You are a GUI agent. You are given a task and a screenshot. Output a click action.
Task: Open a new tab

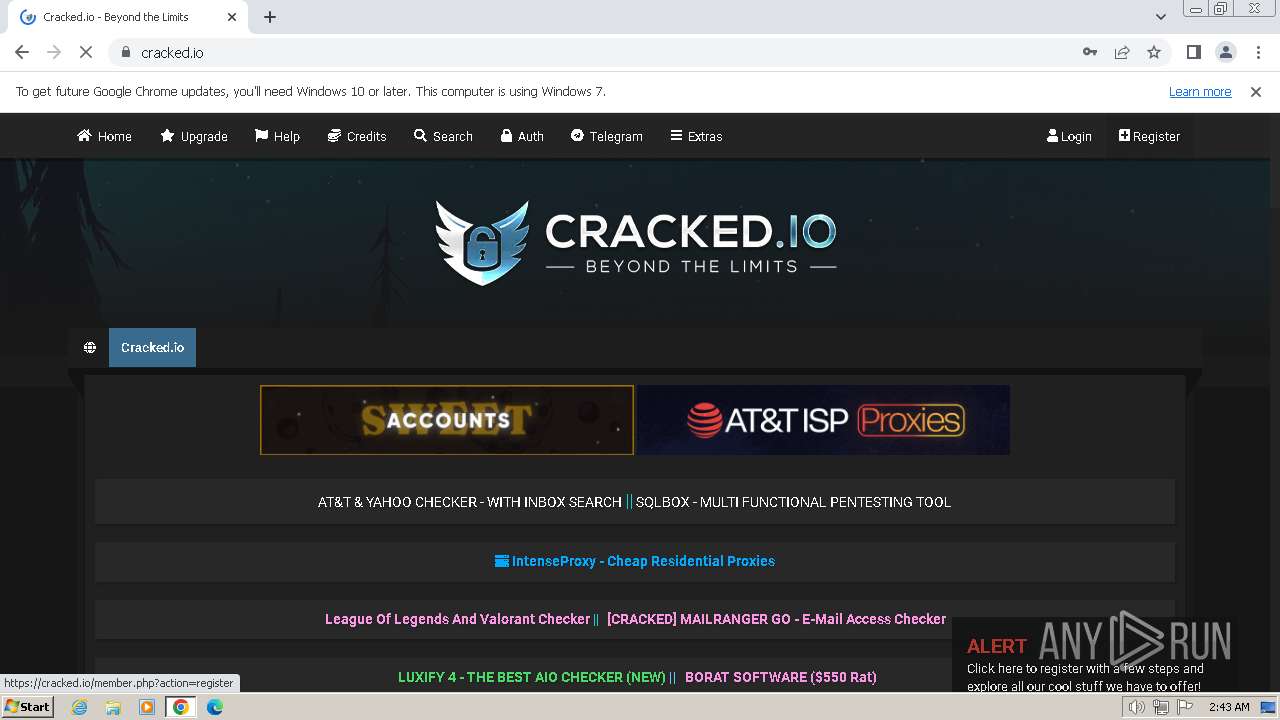(270, 17)
